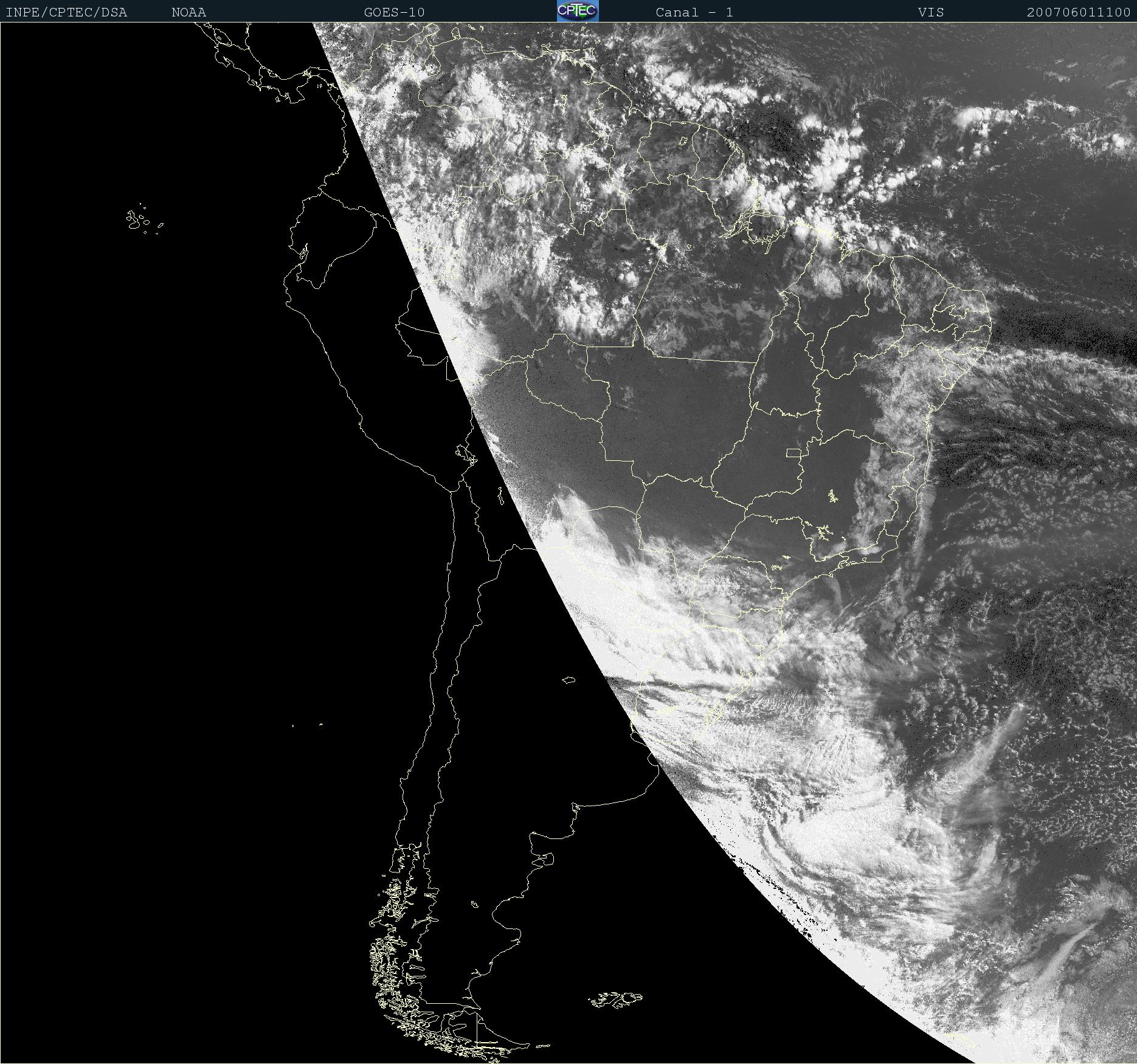Select the NOAA label in header

point(188,12)
